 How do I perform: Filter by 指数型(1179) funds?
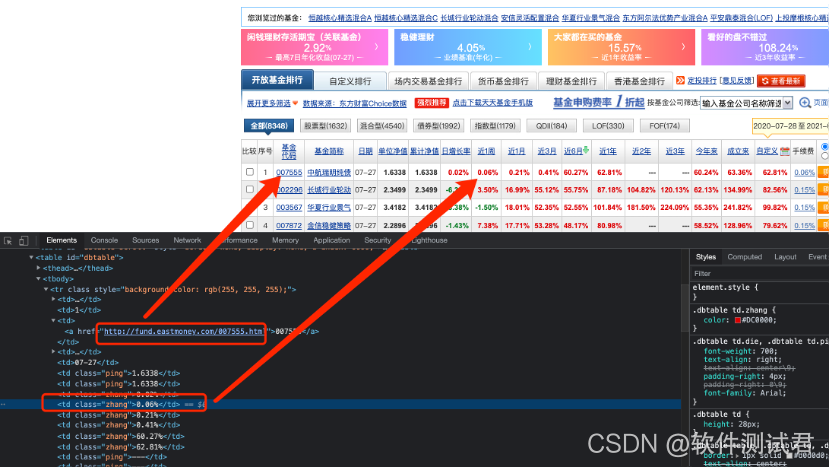[495, 126]
